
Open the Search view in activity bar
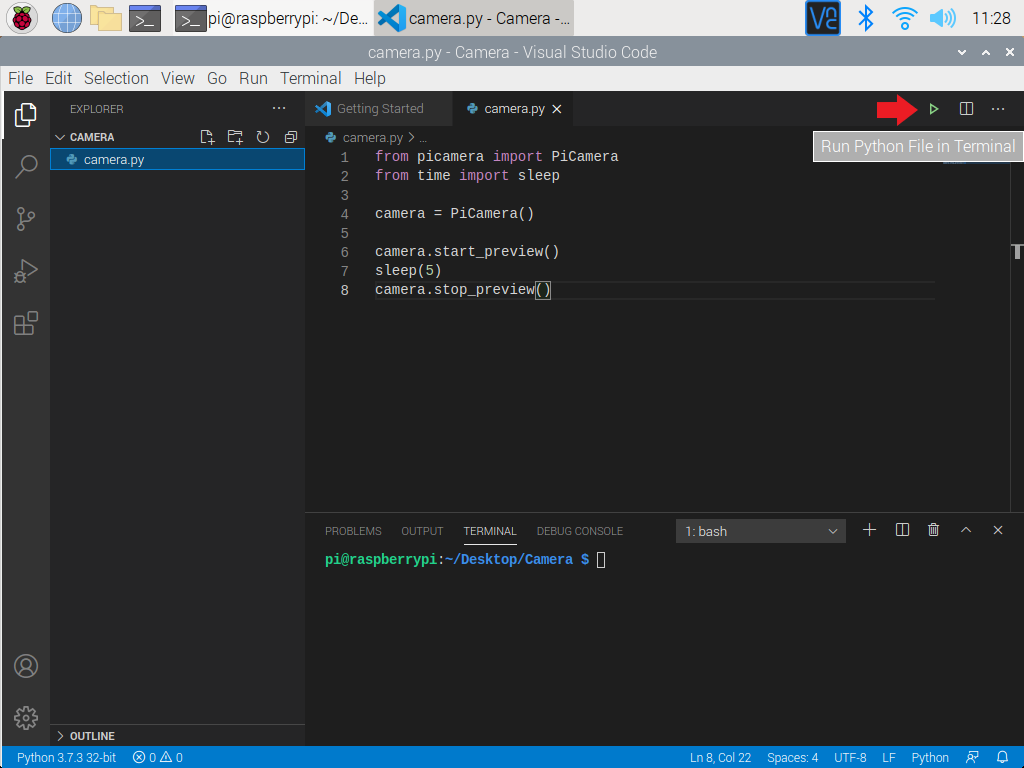(x=26, y=167)
